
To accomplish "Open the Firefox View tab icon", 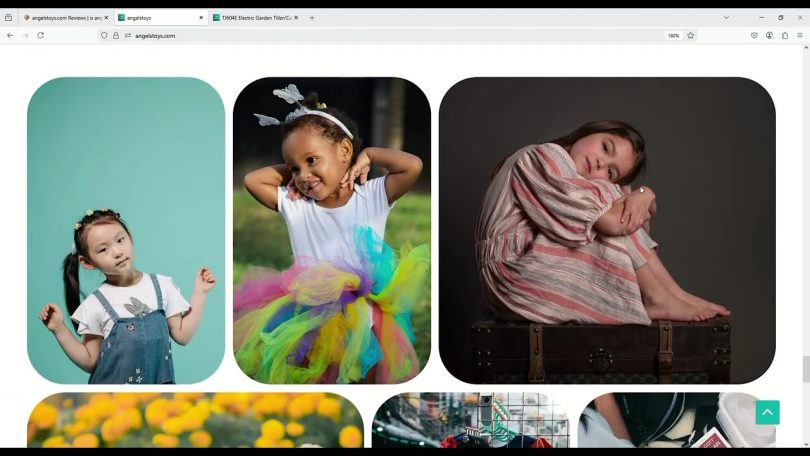I will click(8, 18).
